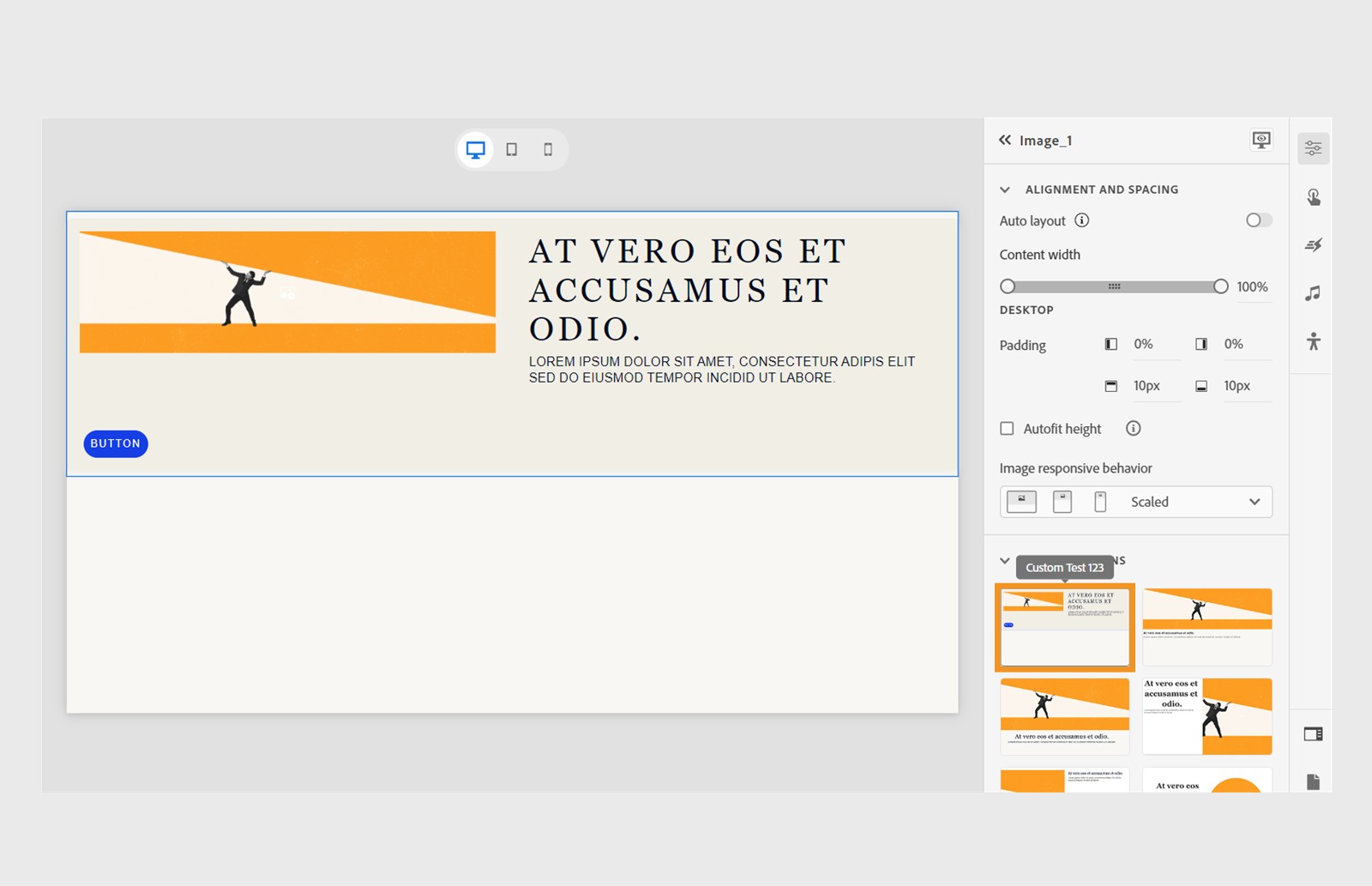Open the Visual Properties sliders panel
The height and width of the screenshot is (886, 1372).
1313,148
